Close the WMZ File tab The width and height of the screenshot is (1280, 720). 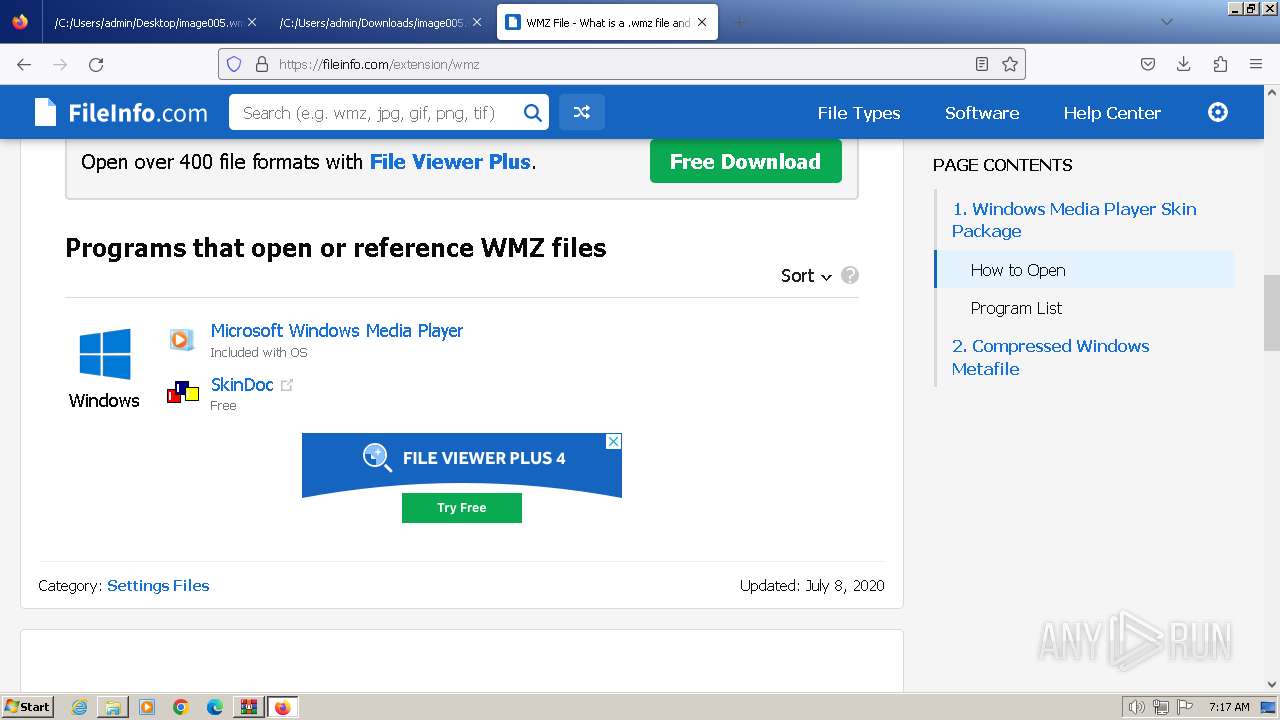(702, 22)
